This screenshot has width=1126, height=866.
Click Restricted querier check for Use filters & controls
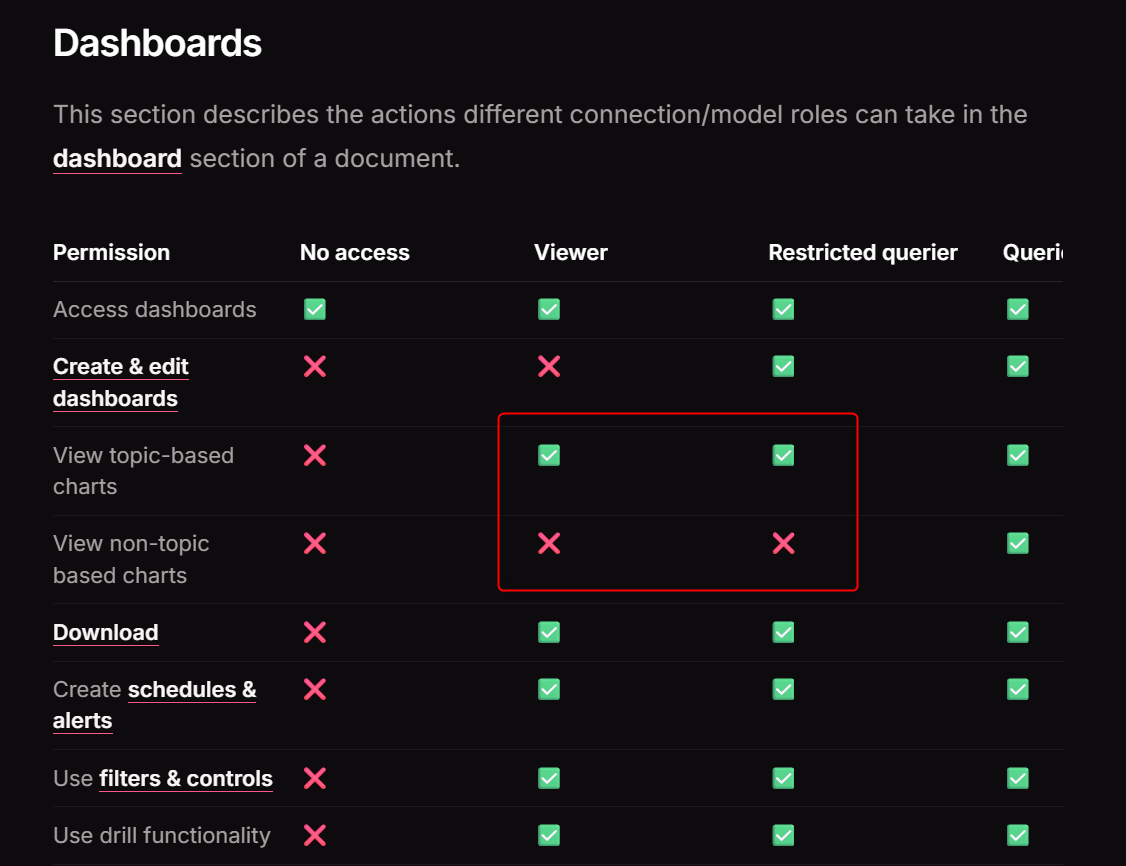tap(783, 778)
